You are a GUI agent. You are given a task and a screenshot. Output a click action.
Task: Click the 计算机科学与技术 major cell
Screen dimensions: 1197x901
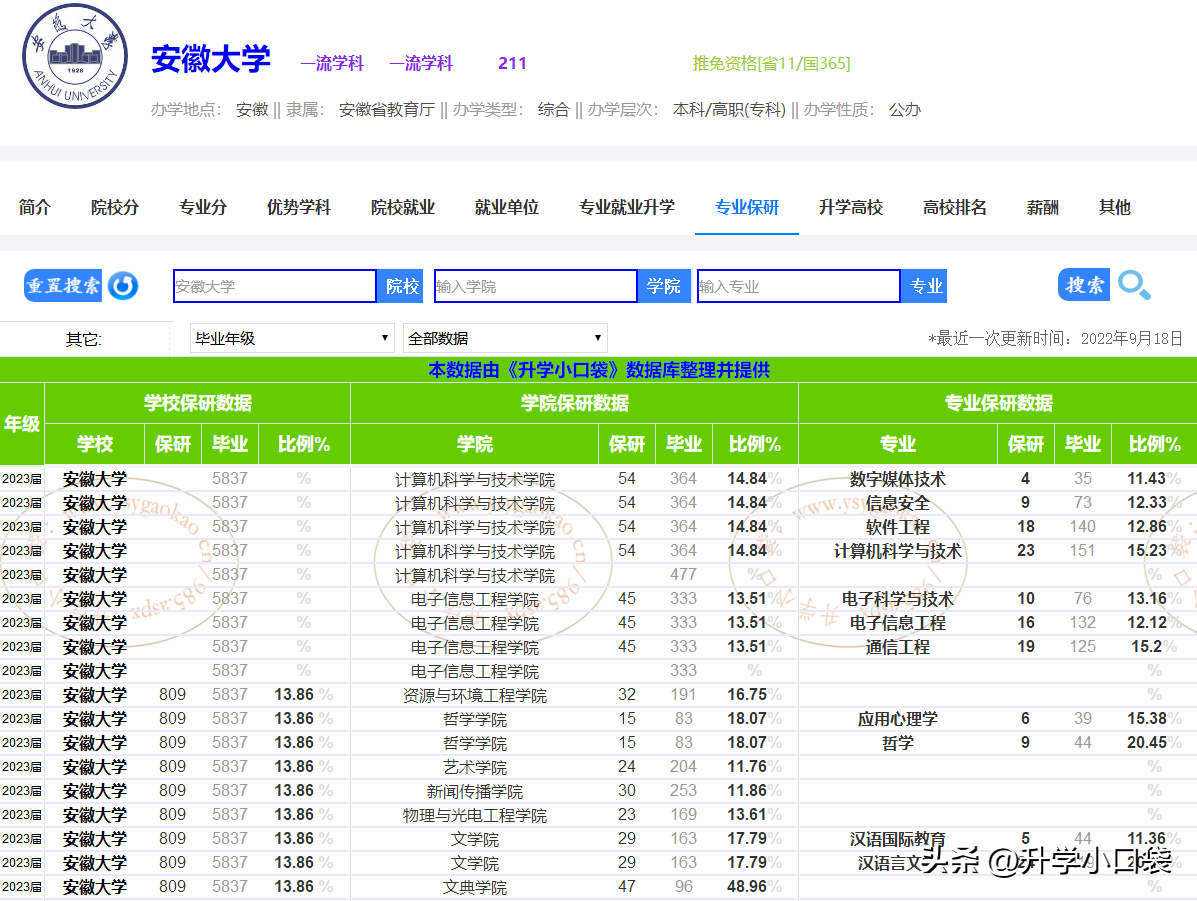(x=897, y=551)
